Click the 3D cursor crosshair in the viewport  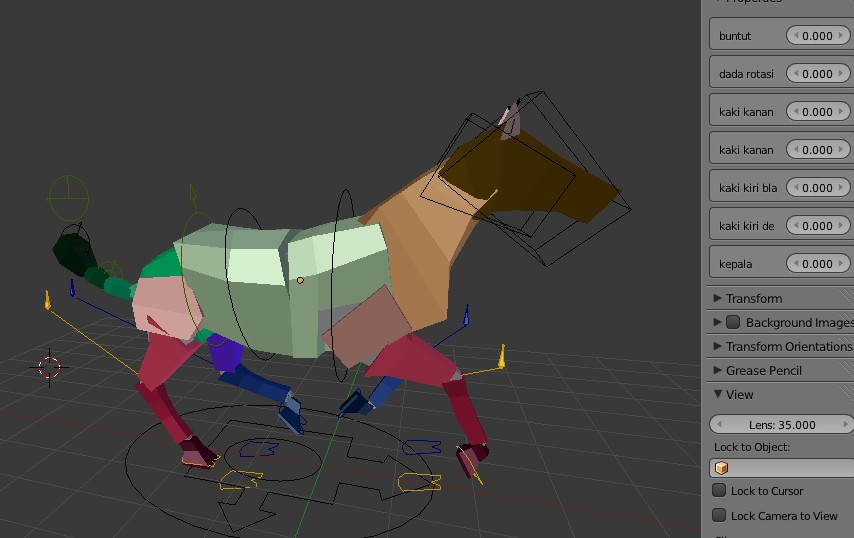pos(49,367)
